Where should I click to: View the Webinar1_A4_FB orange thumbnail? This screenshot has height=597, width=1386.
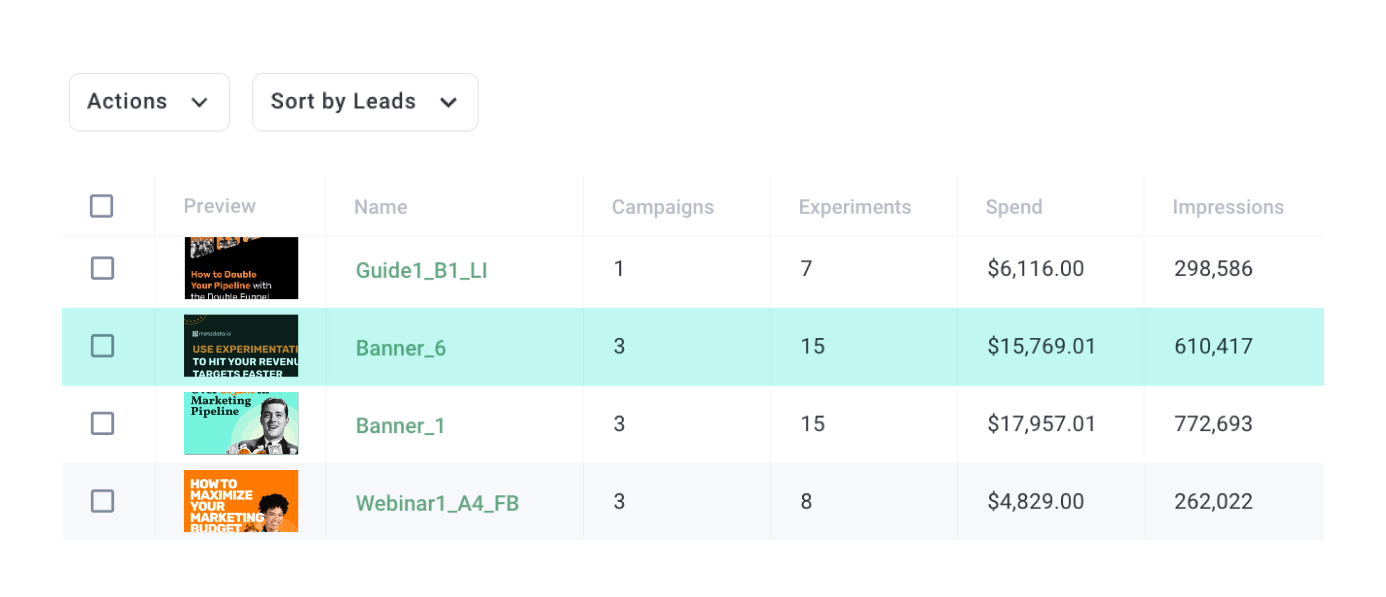tap(241, 501)
